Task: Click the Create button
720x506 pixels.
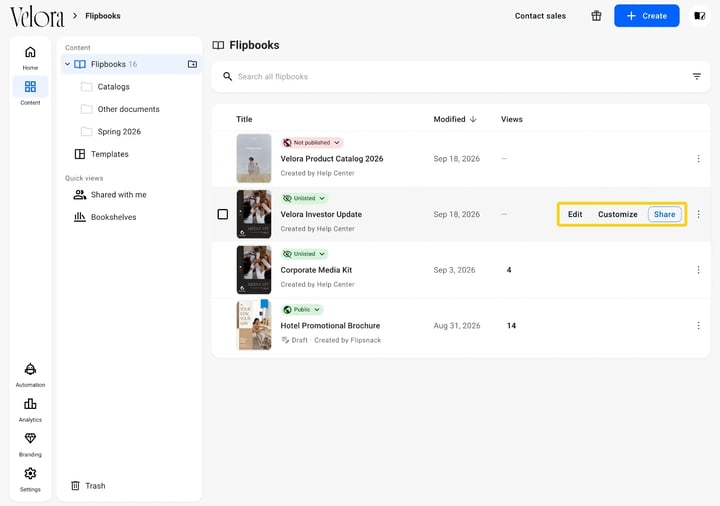Action: [647, 16]
